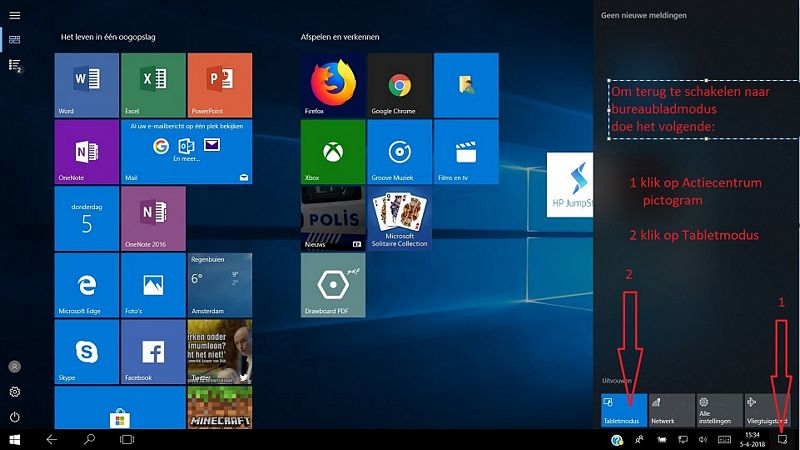Open the HP help question-mark tray icon
This screenshot has width=800, height=450.
point(617,440)
